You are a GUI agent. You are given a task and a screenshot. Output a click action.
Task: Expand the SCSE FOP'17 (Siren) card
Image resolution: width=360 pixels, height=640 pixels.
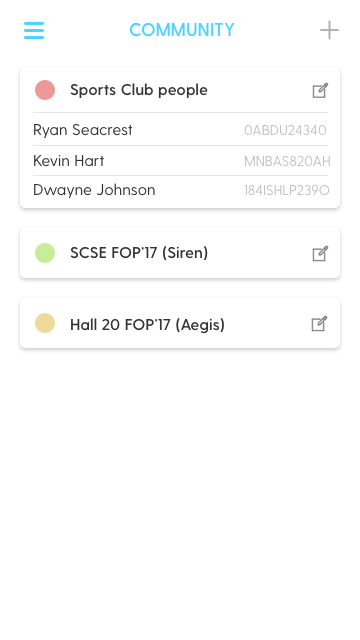click(x=180, y=253)
